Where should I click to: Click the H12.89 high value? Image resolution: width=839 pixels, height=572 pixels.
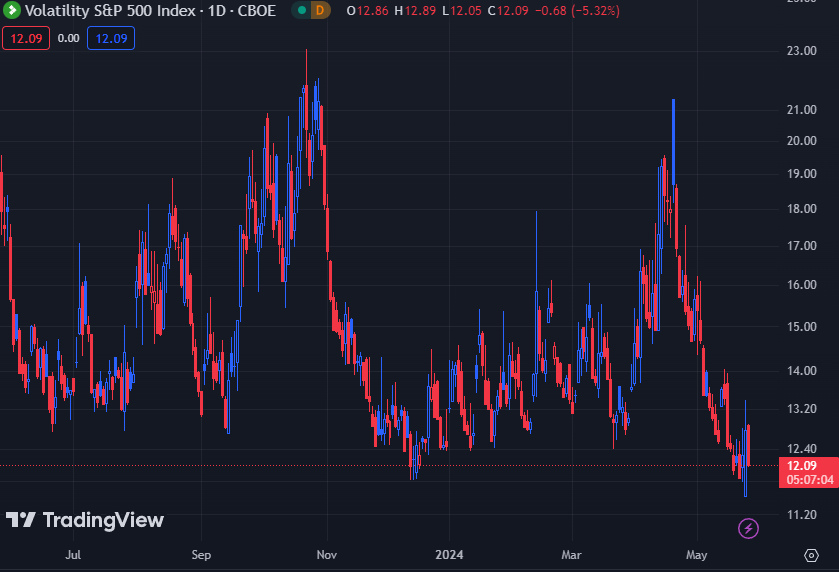click(415, 11)
